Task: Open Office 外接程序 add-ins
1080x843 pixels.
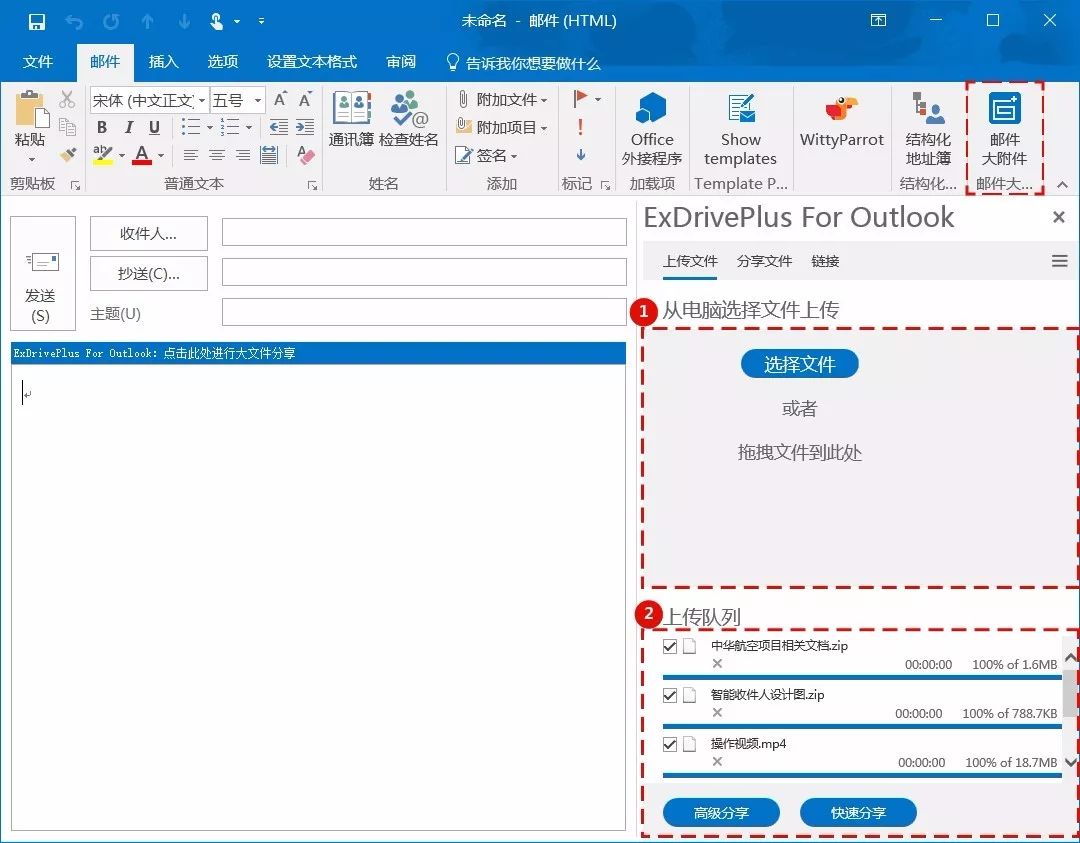Action: coord(652,129)
